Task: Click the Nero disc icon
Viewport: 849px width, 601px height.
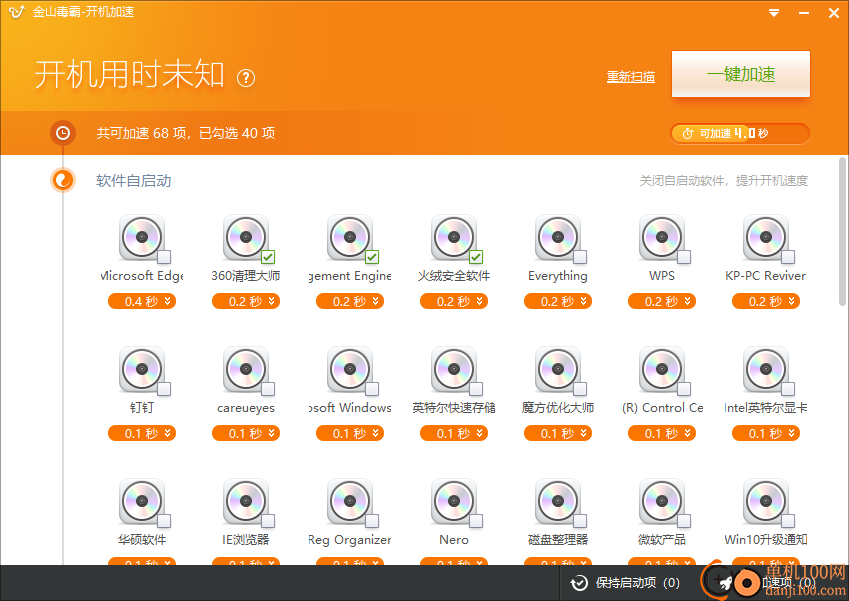Action: click(x=454, y=501)
